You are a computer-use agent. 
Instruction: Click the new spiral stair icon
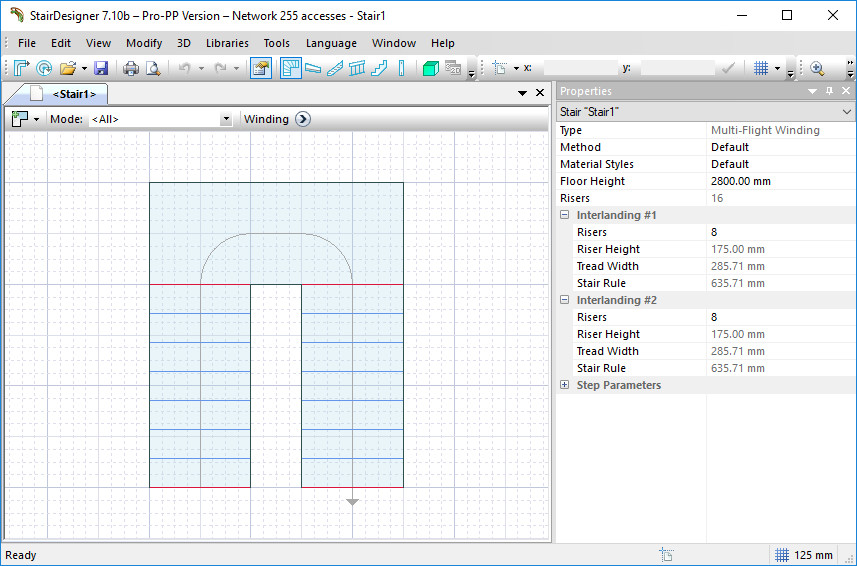point(44,68)
